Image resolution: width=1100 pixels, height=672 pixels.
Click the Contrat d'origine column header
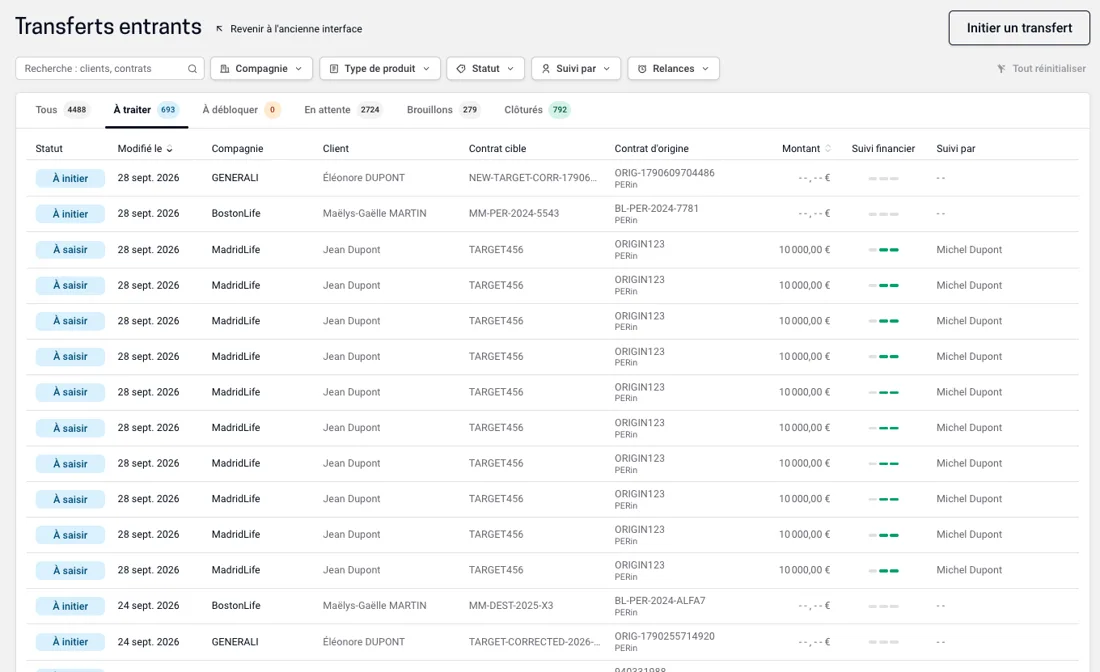click(x=652, y=149)
